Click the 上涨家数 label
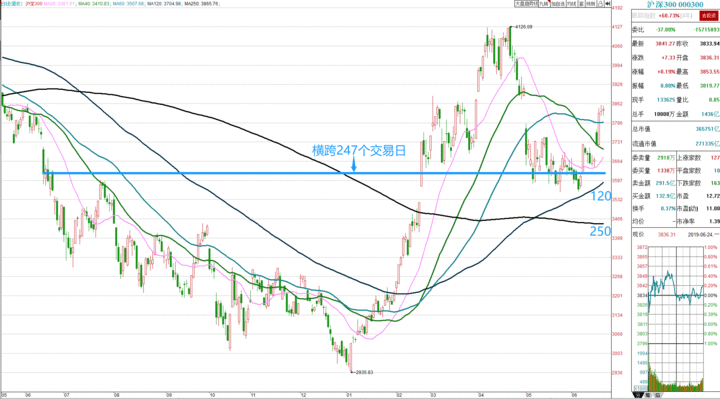Viewport: 720px width, 399px height. click(689, 158)
